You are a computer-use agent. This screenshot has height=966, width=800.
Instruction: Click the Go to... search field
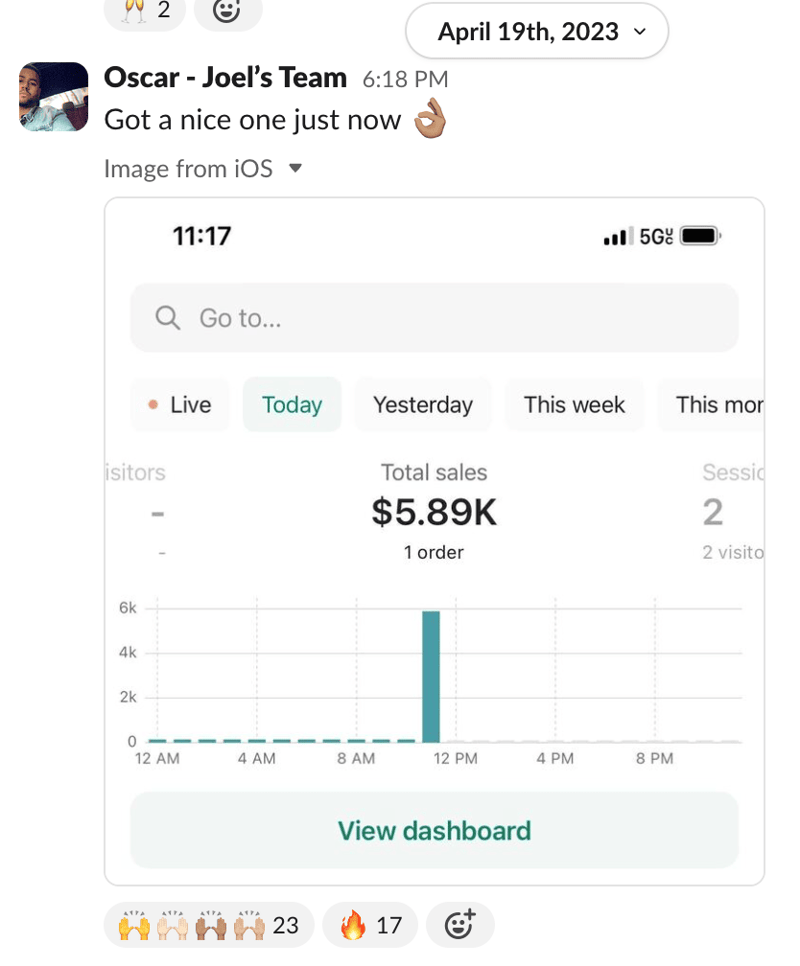coord(434,318)
